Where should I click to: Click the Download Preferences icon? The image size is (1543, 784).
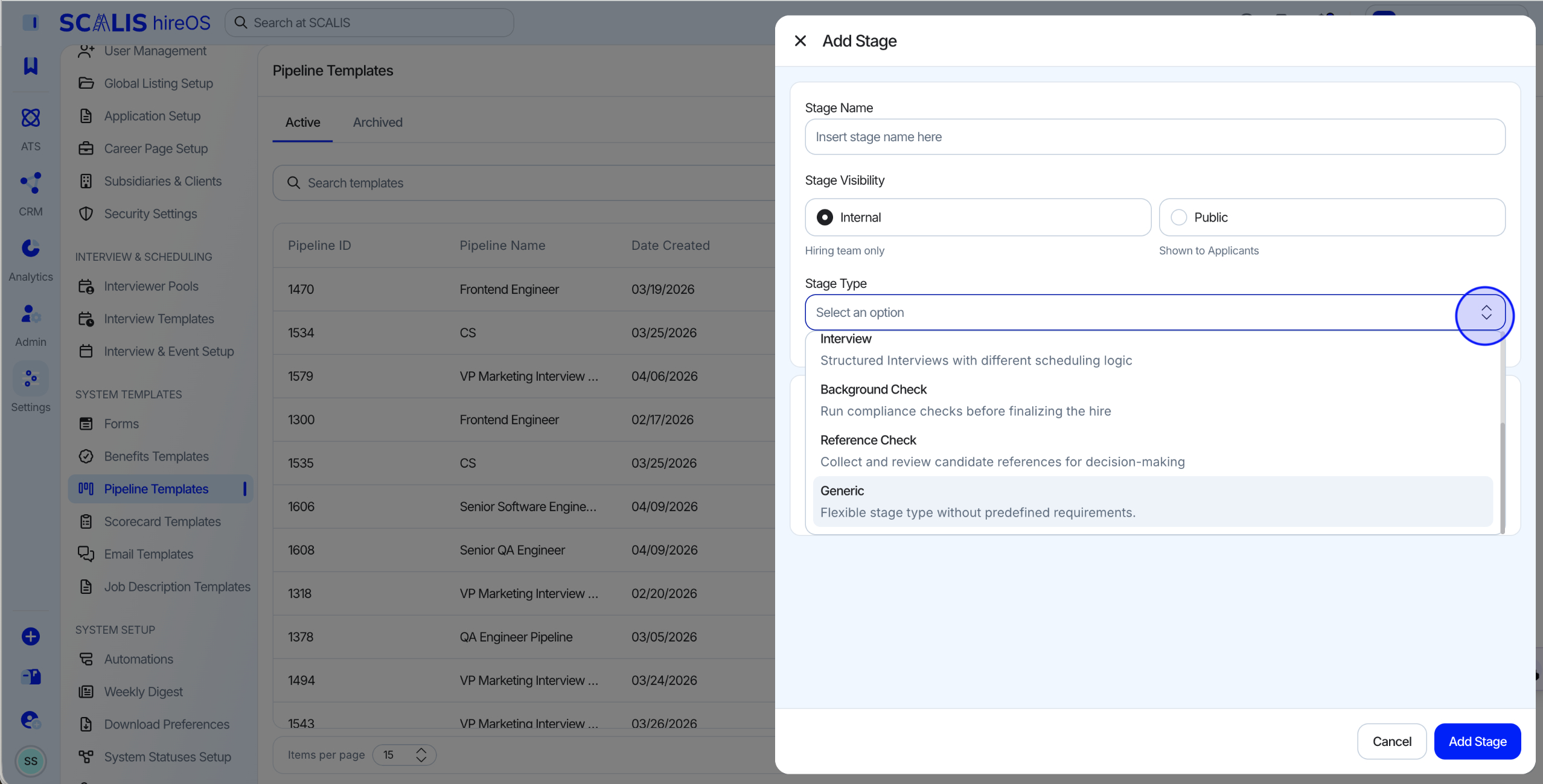pos(86,724)
